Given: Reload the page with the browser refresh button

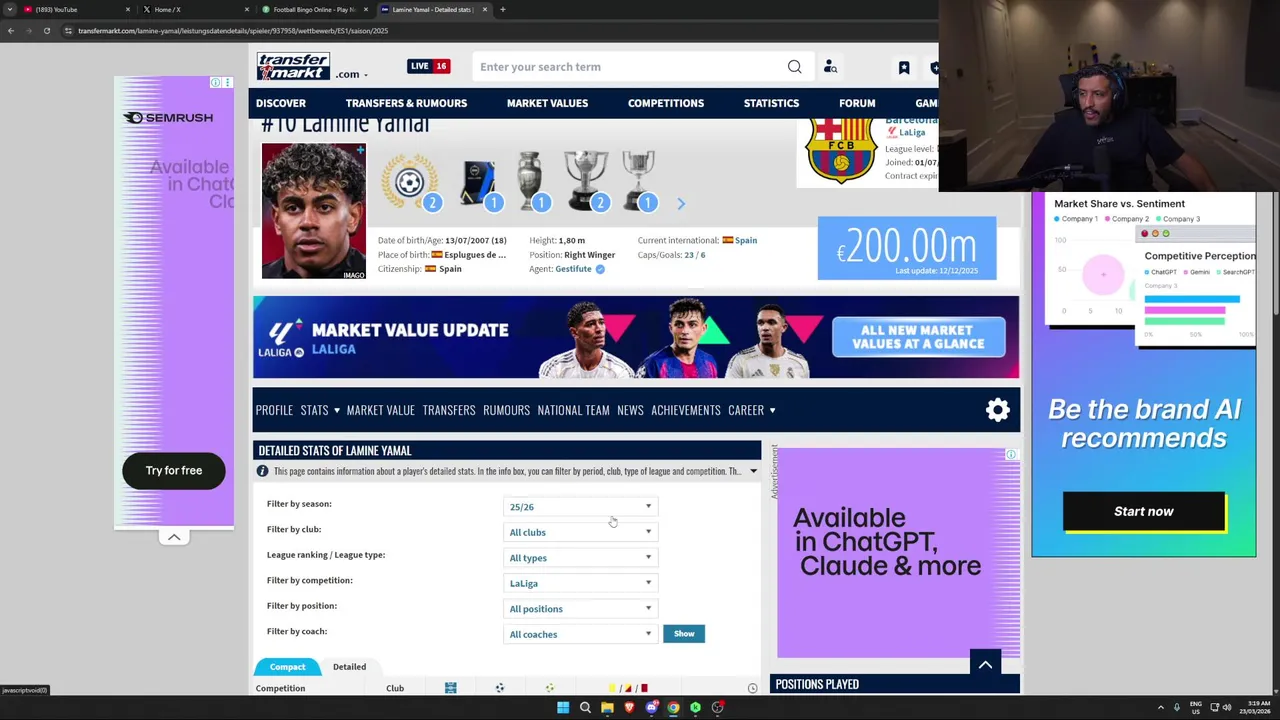Looking at the screenshot, I should point(46,31).
